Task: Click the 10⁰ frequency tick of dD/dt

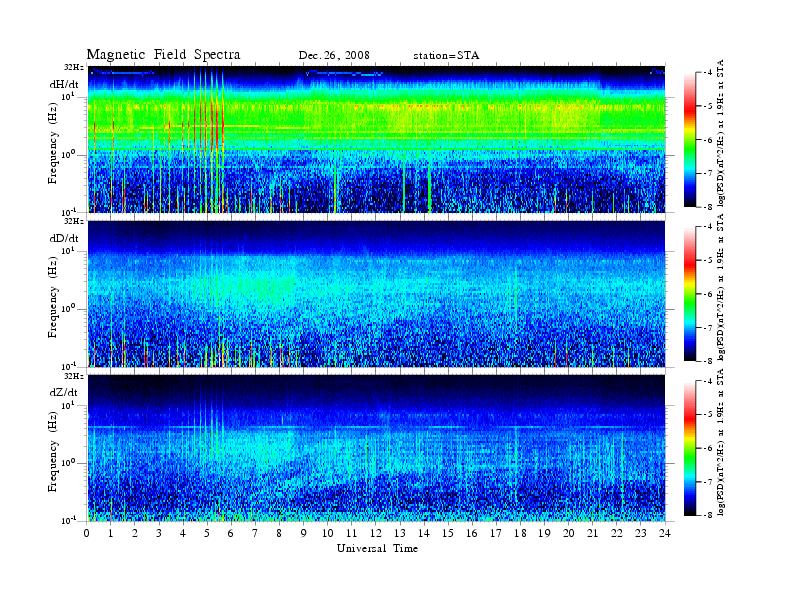Action: point(68,309)
